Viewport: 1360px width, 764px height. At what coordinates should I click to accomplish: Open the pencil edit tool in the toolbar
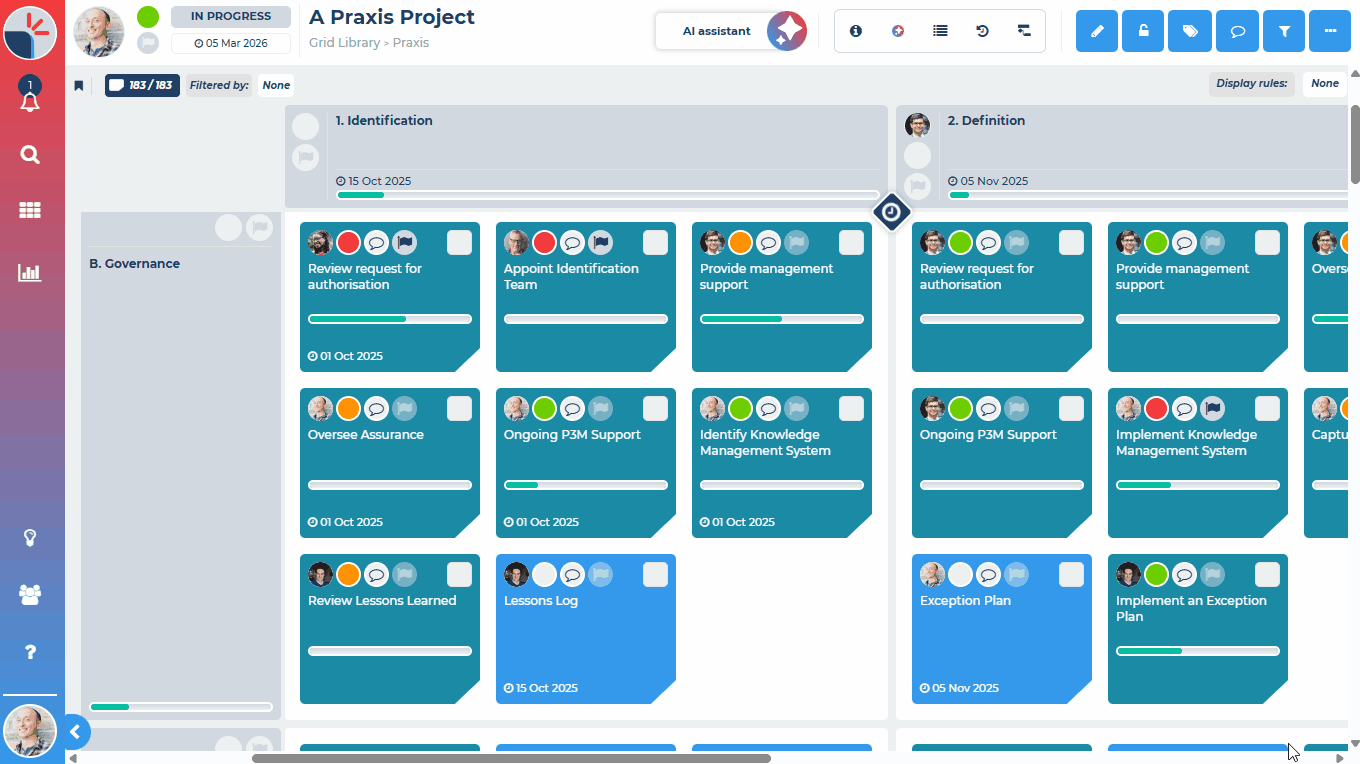pyautogui.click(x=1096, y=31)
